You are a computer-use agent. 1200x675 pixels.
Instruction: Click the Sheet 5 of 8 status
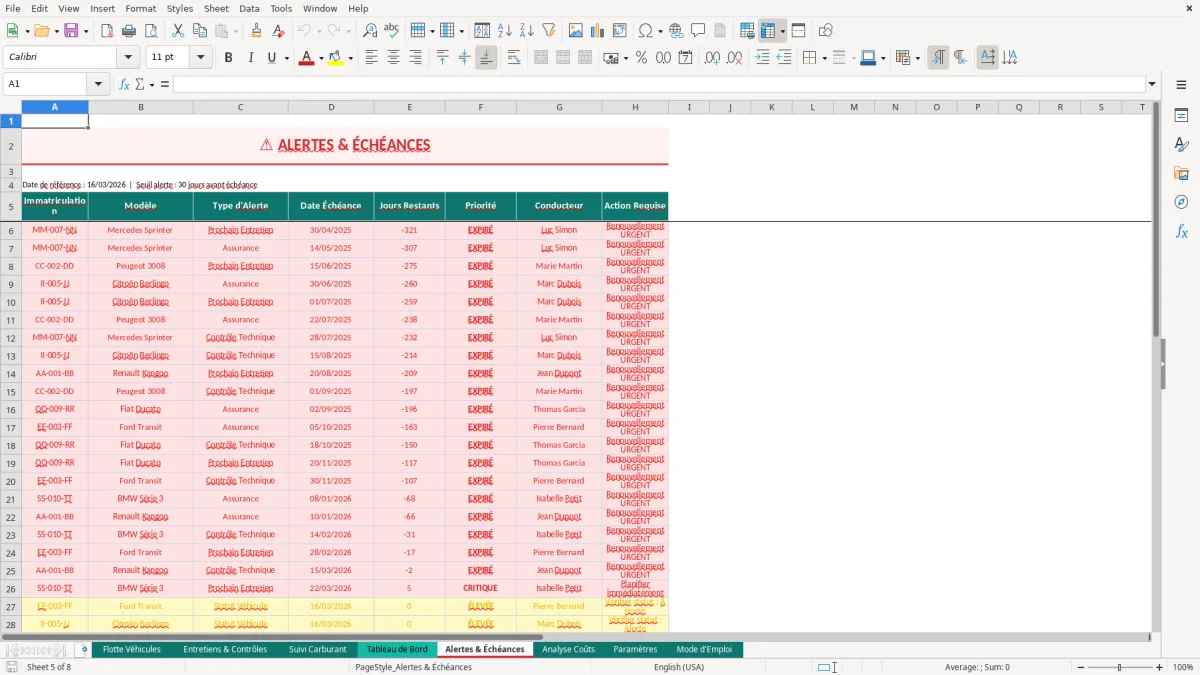[49, 667]
